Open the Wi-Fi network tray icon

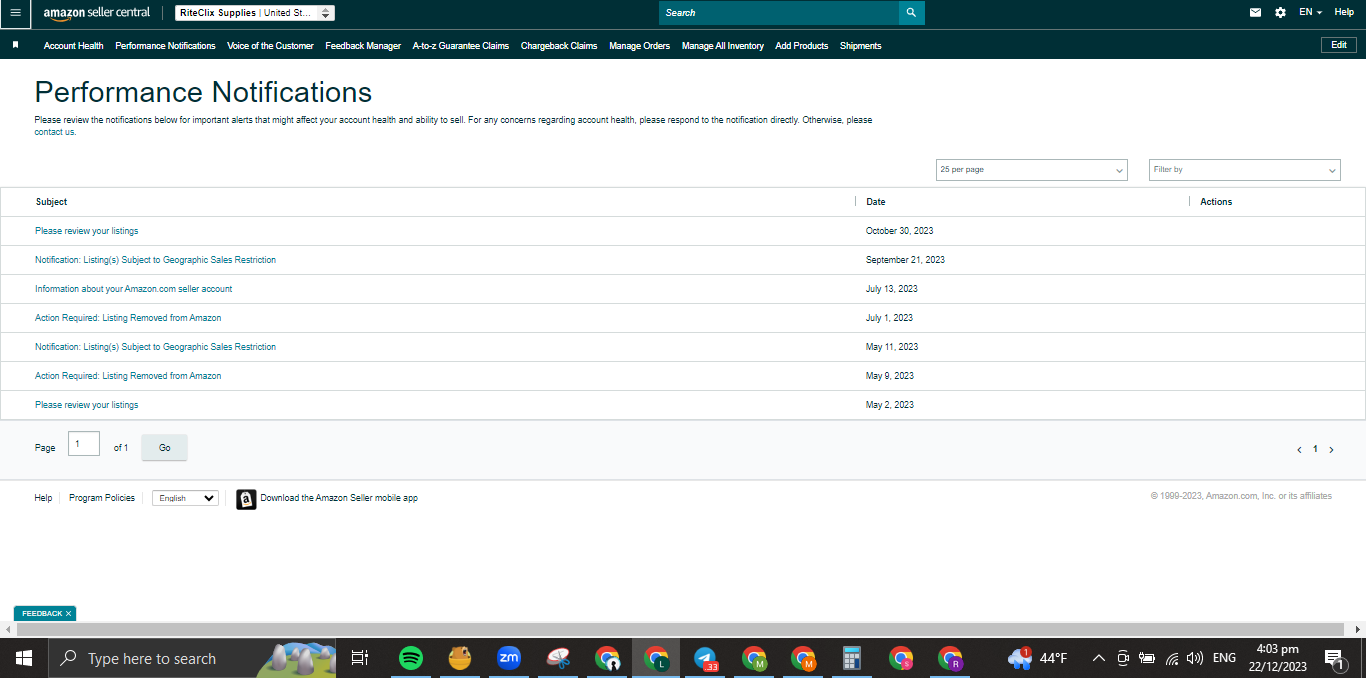pos(1172,658)
